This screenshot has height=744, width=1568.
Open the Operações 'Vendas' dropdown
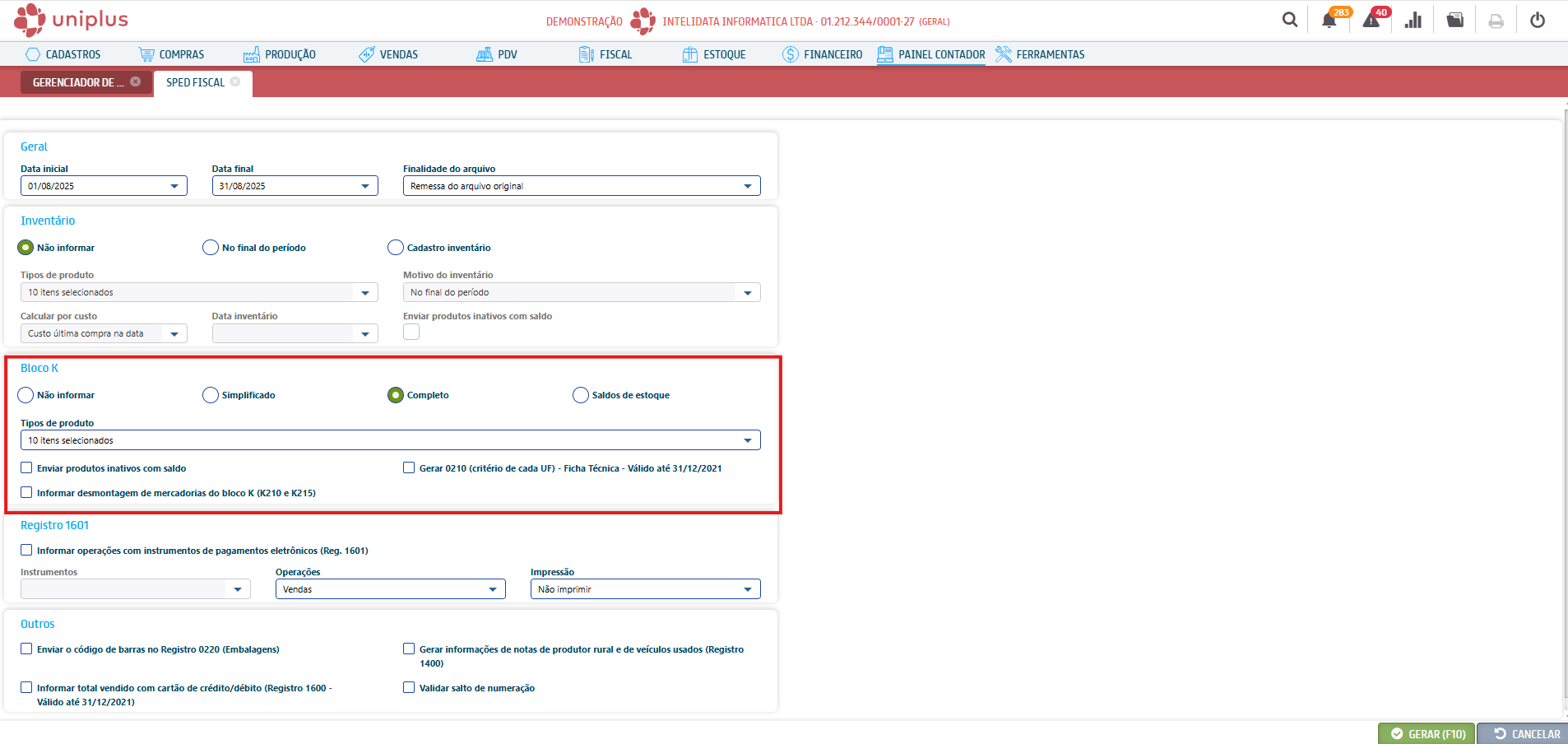[391, 589]
